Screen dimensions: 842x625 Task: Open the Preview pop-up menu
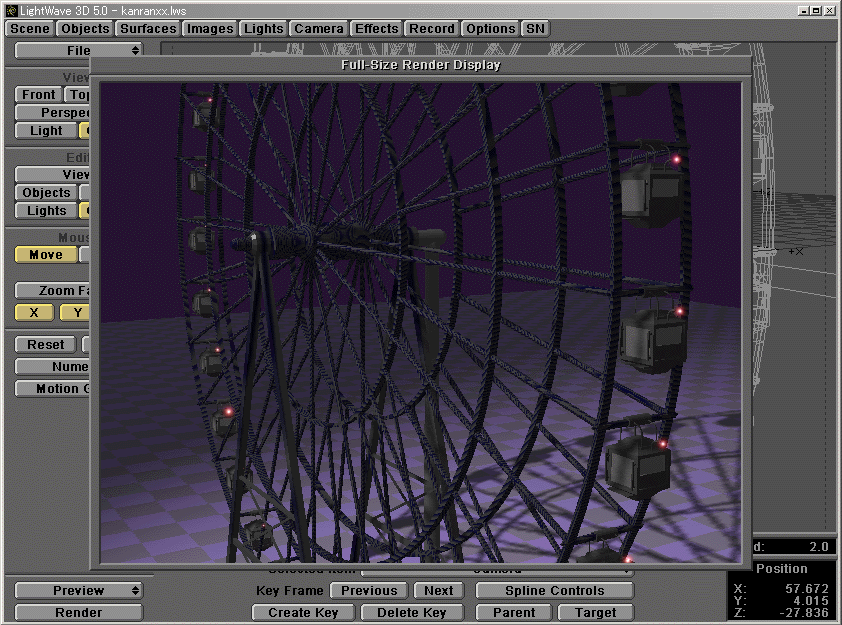point(78,590)
